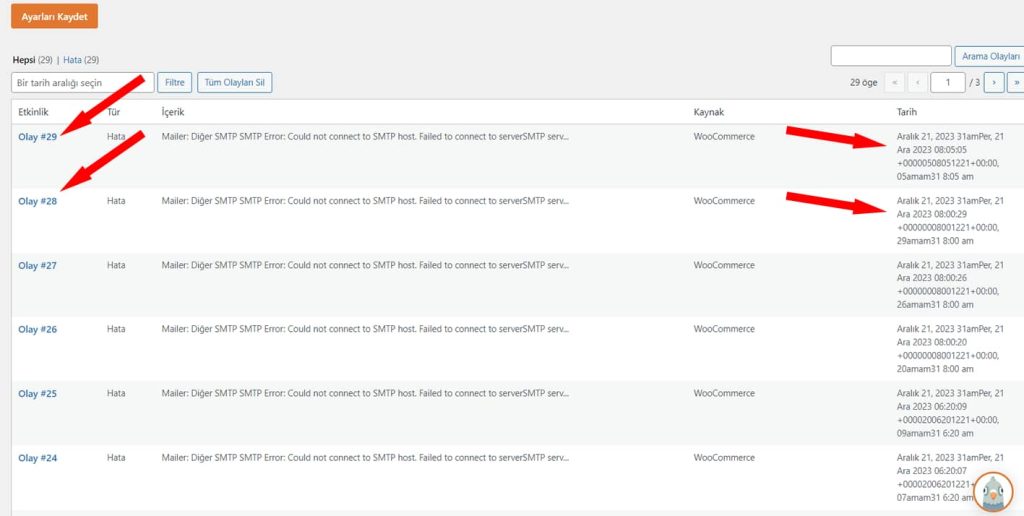View the Olay #27 event

(37, 265)
